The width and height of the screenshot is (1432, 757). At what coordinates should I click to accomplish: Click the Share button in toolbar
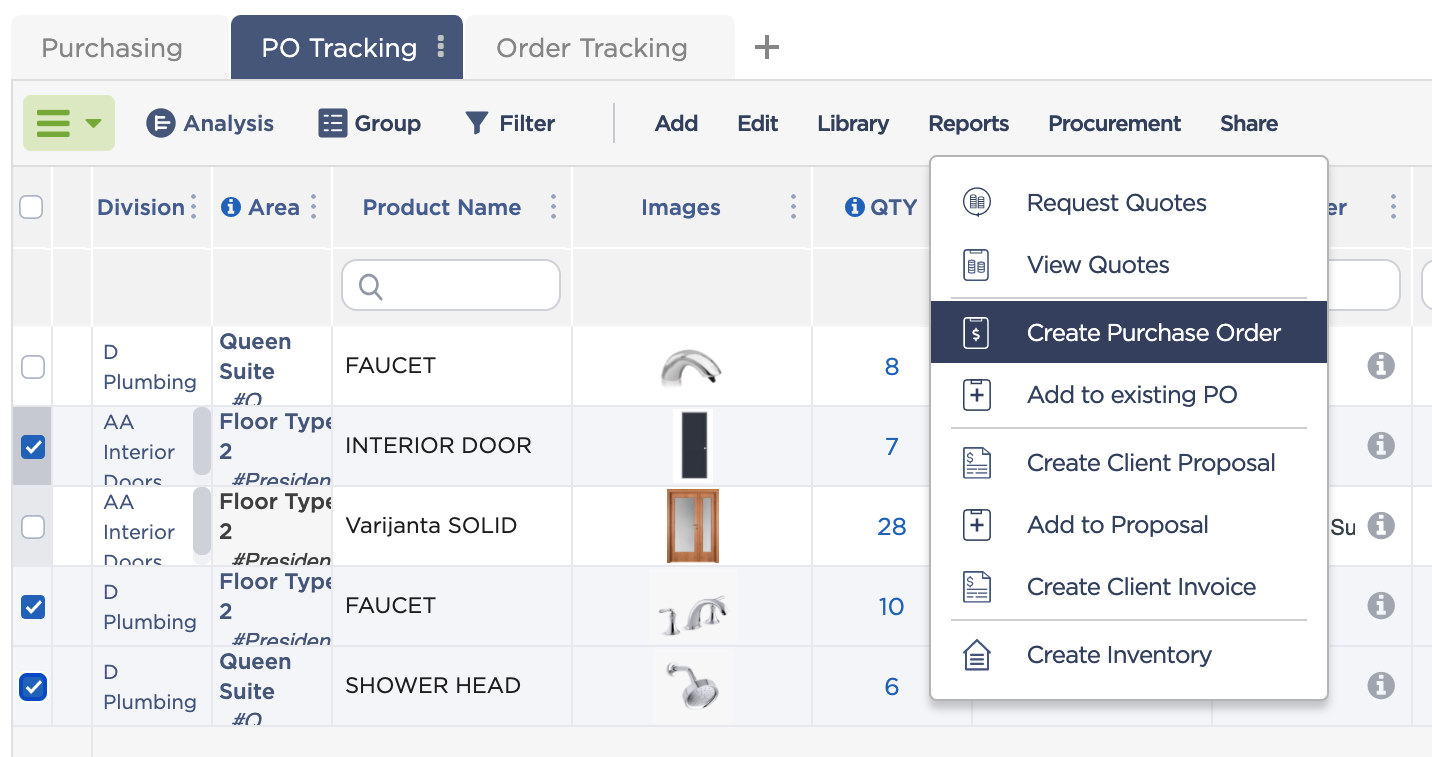(x=1248, y=123)
